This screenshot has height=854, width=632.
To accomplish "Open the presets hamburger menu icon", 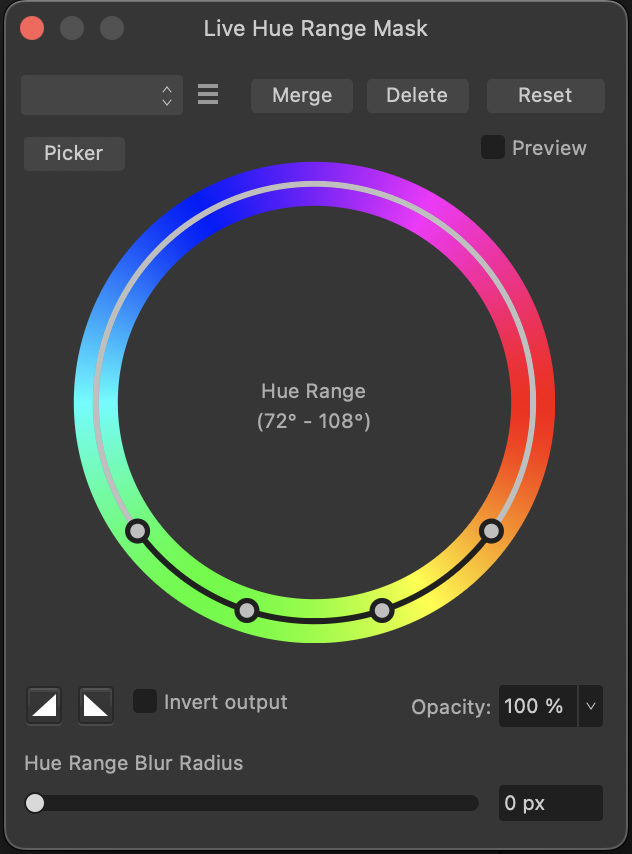I will (208, 94).
